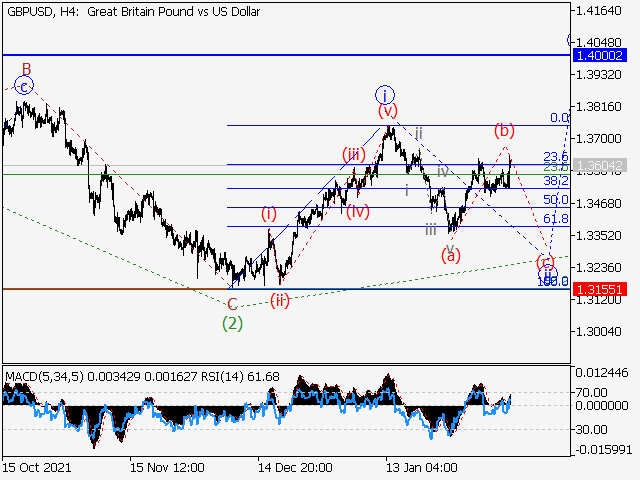Click the gray 1.36042 current price label
Viewport: 640px width, 480px height.
pyautogui.click(x=599, y=166)
